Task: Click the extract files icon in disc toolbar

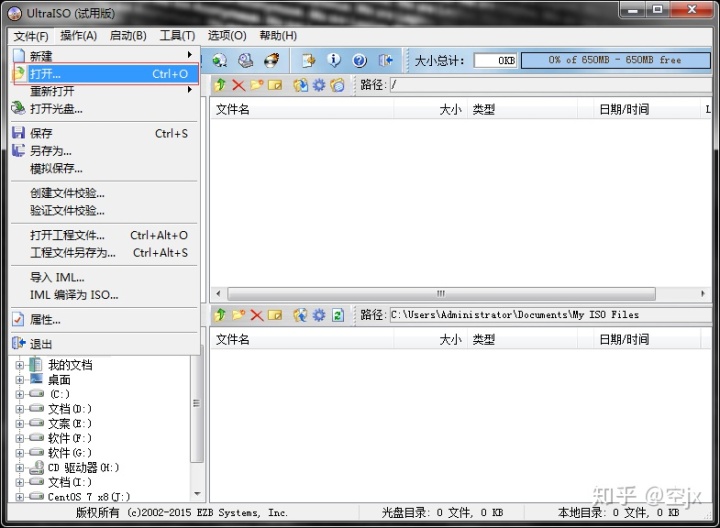Action: pyautogui.click(x=300, y=85)
